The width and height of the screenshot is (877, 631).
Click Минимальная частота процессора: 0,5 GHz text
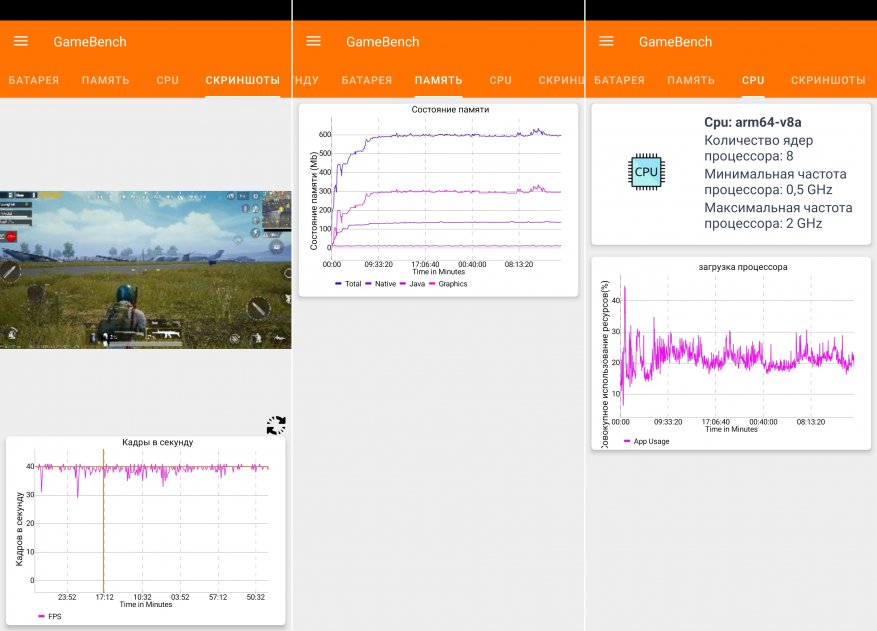tap(775, 182)
